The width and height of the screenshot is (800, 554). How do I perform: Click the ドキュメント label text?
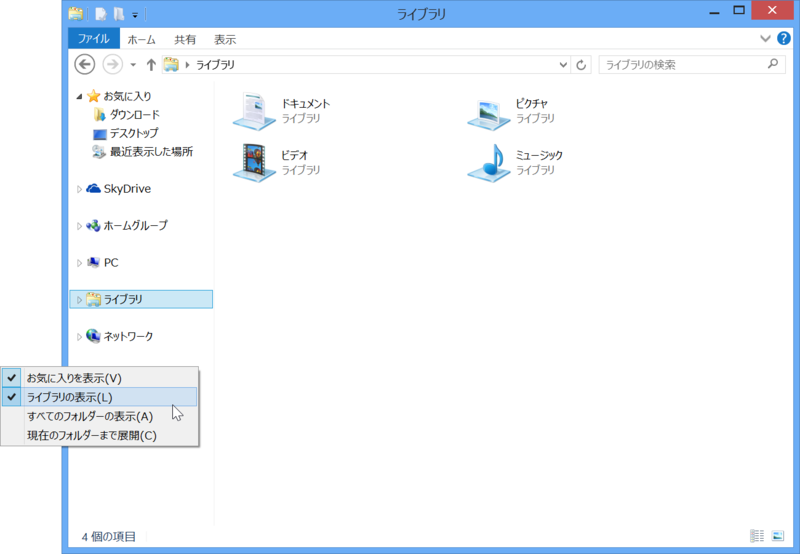tap(306, 104)
